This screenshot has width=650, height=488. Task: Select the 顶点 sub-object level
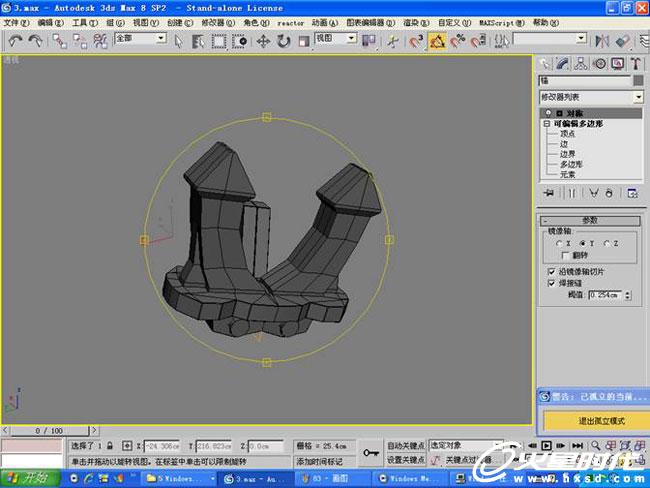tap(568, 134)
